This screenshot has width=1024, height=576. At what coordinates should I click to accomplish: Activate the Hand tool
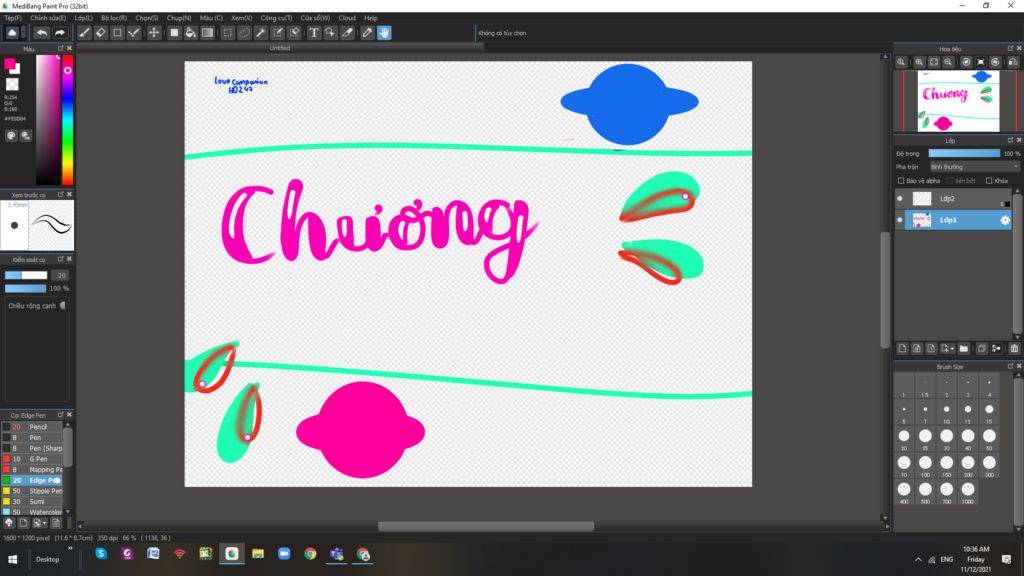[384, 33]
